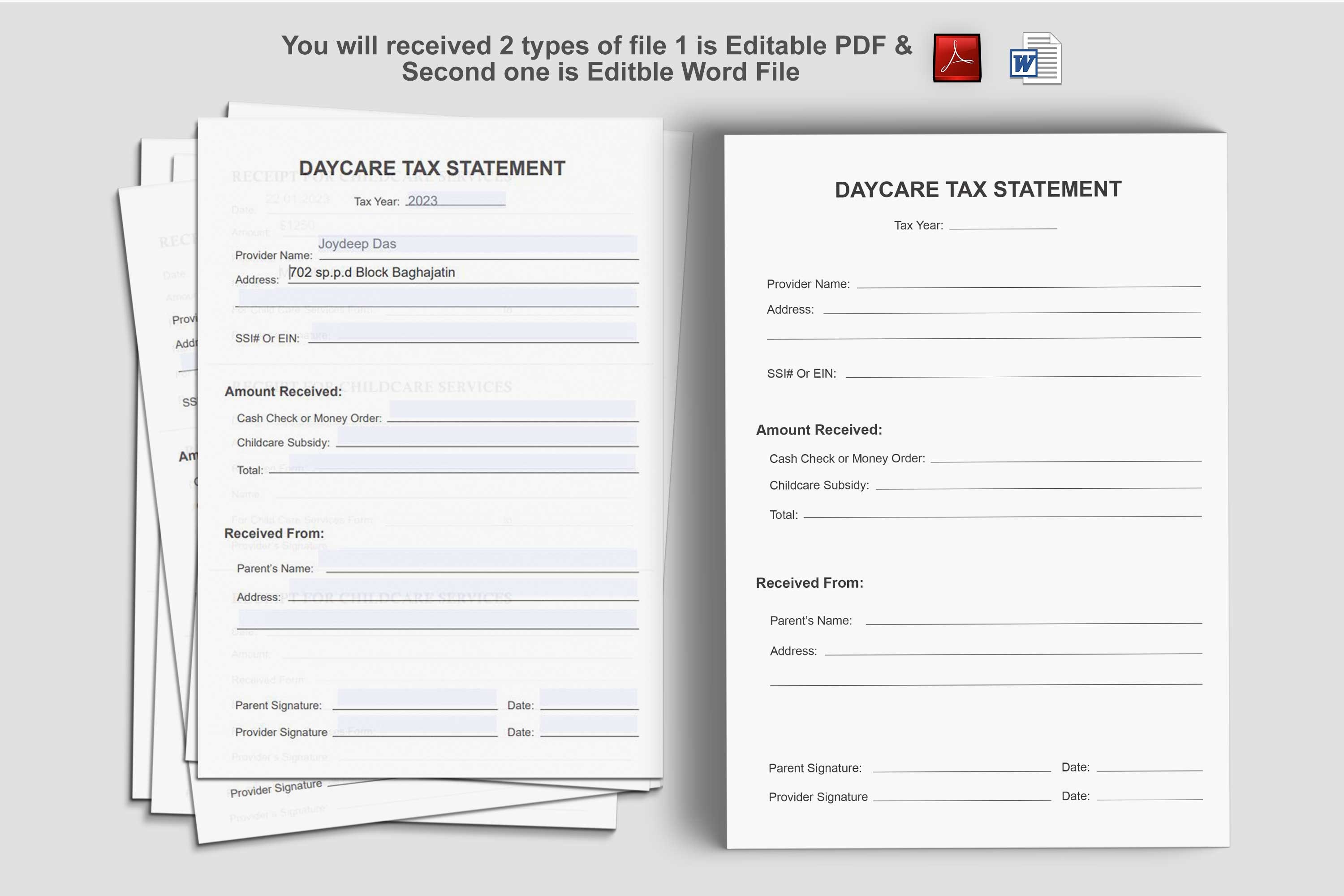Click the Received From section heading
This screenshot has height=896, width=1344.
coord(275,533)
